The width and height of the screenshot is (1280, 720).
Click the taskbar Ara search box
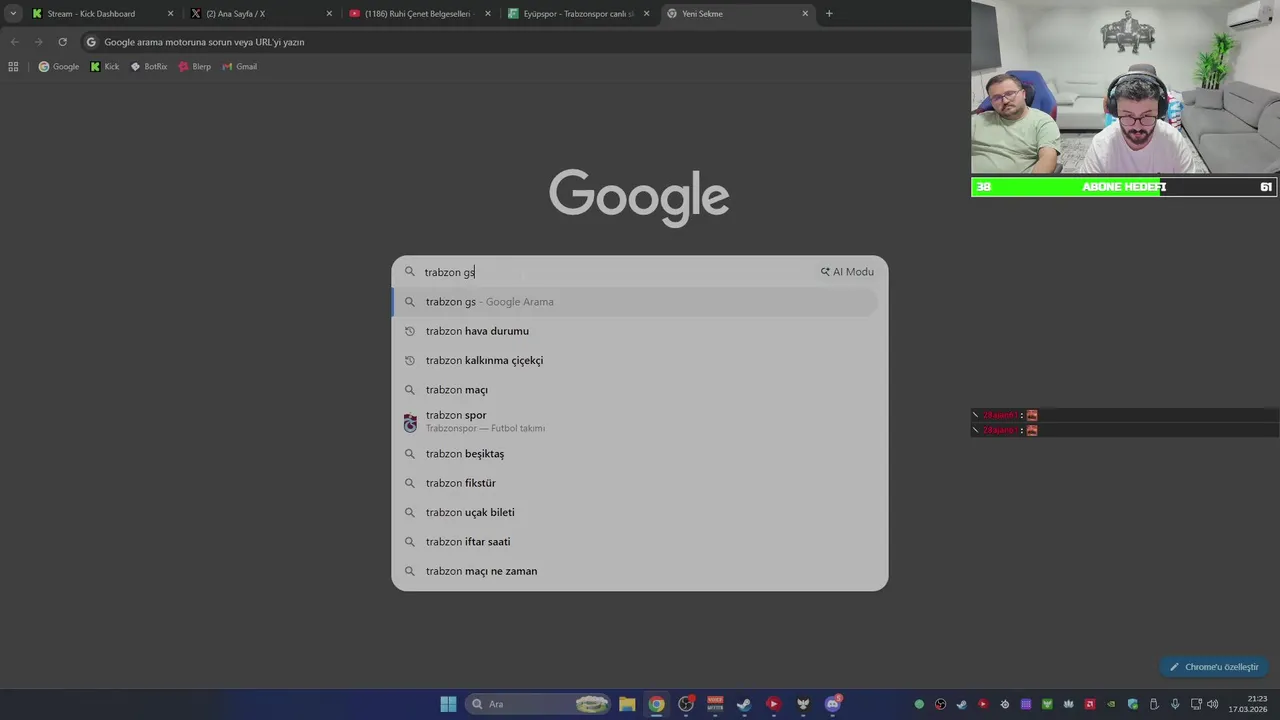tap(539, 704)
